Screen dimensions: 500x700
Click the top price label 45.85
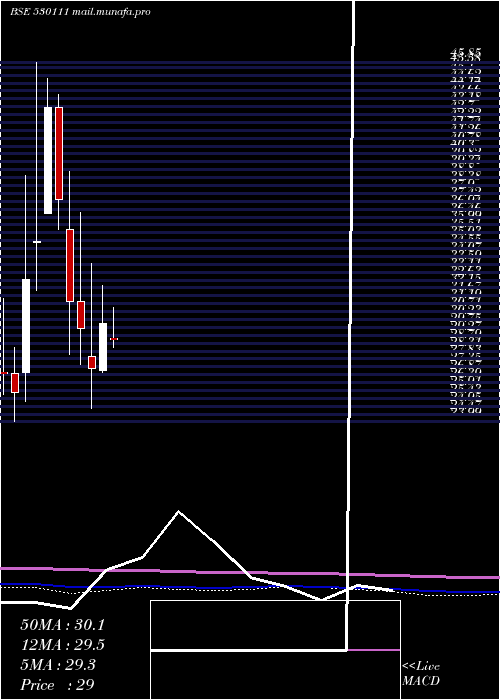(x=465, y=53)
